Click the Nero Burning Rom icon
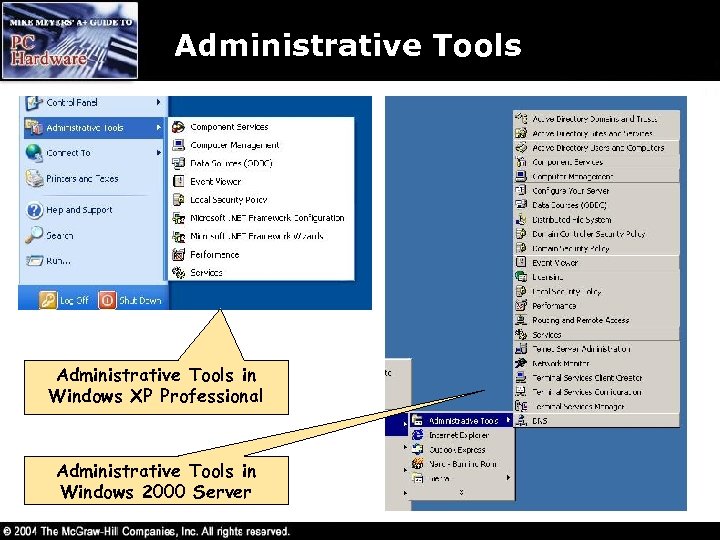 click(x=417, y=464)
